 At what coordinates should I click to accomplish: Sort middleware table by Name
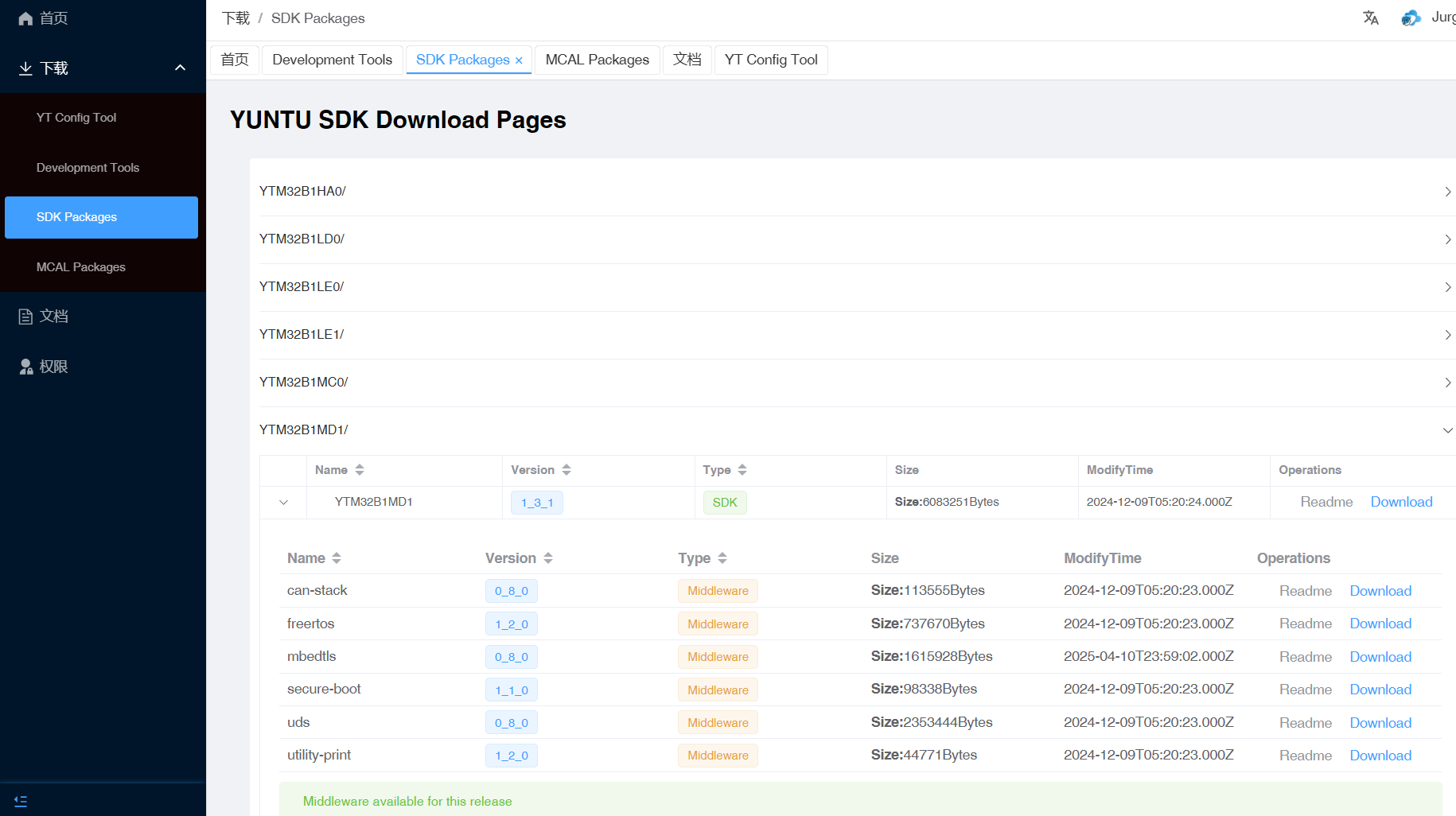337,558
